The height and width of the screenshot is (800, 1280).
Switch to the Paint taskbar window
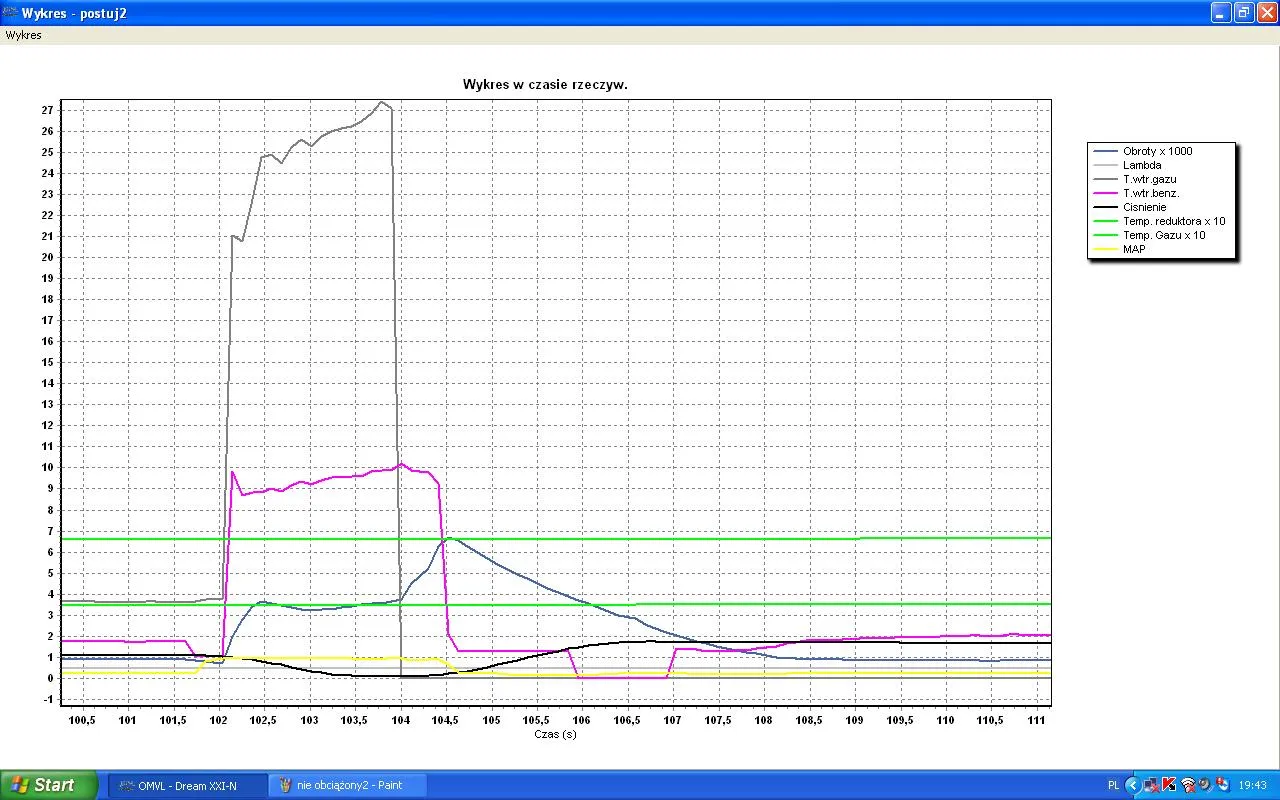click(x=348, y=785)
